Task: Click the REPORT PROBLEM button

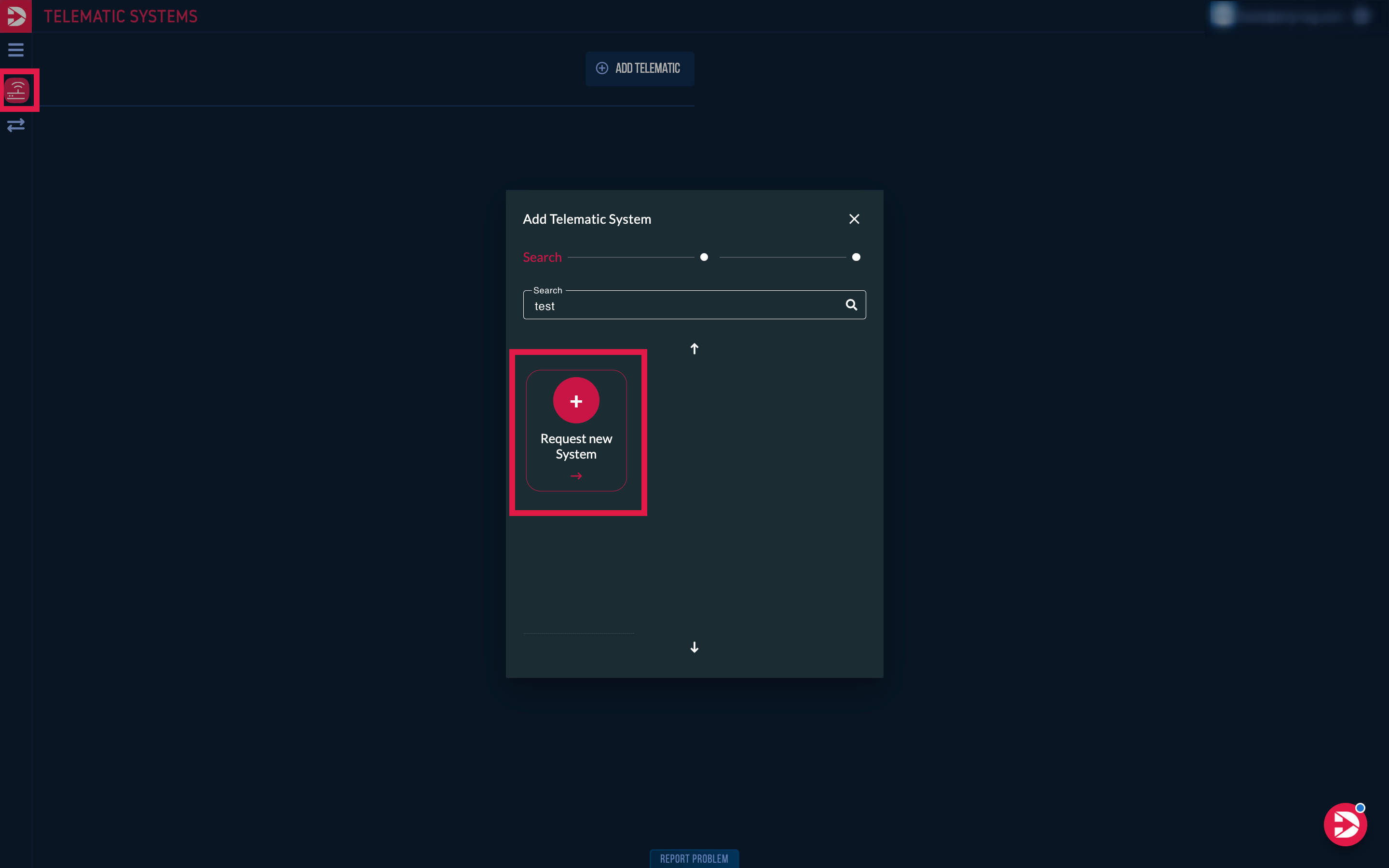Action: [694, 858]
